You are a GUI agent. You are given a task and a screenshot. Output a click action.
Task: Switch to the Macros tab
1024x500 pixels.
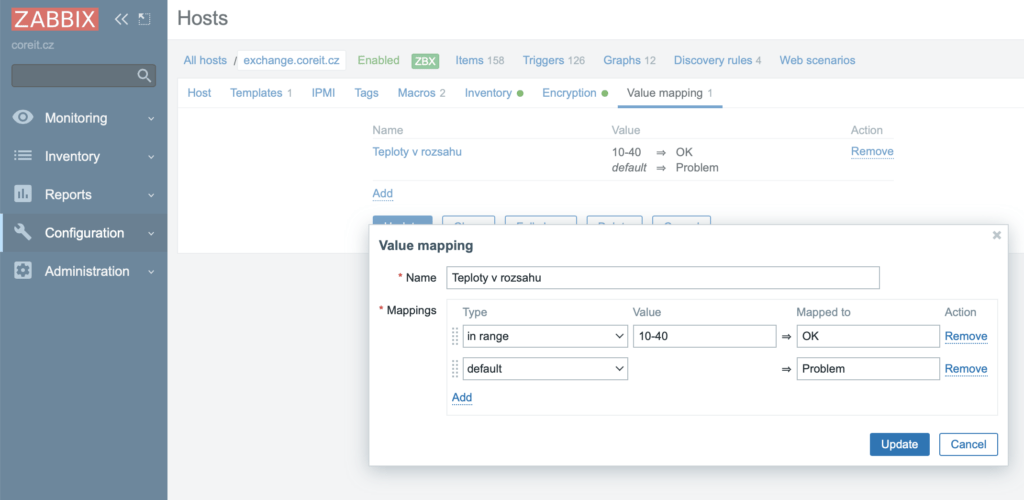click(x=421, y=93)
